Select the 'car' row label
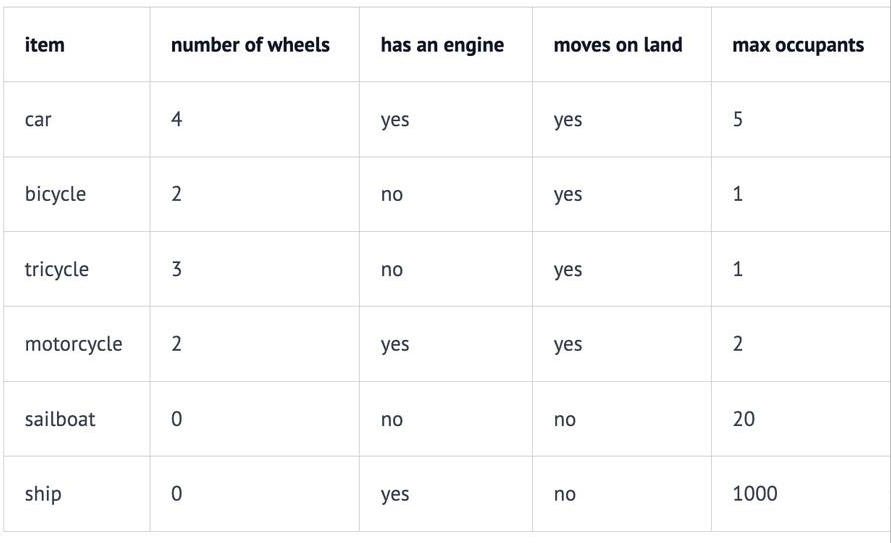 (x=38, y=120)
